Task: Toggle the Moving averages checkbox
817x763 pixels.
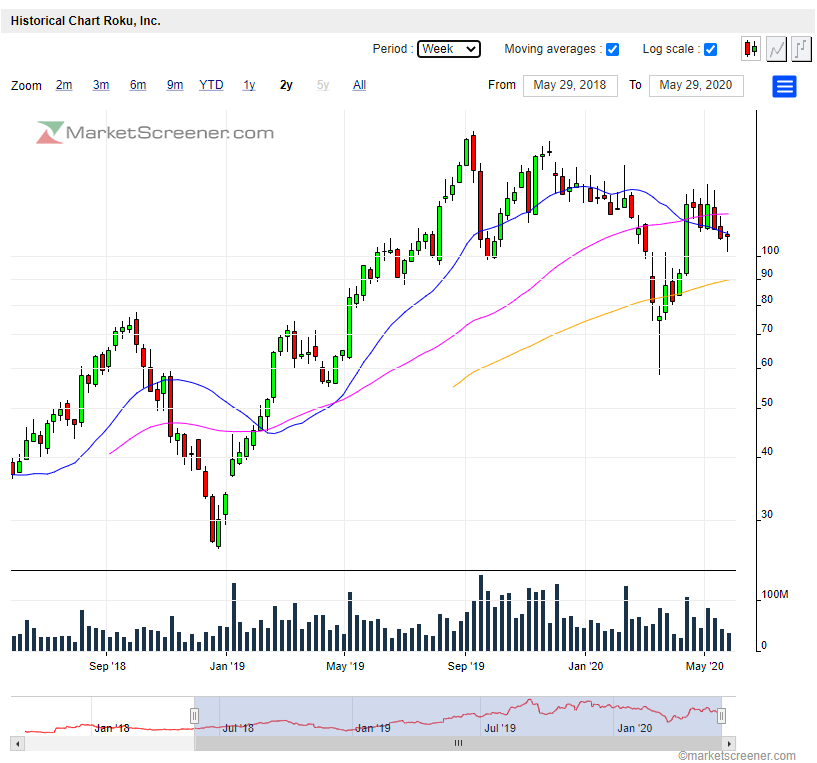Action: 612,50
